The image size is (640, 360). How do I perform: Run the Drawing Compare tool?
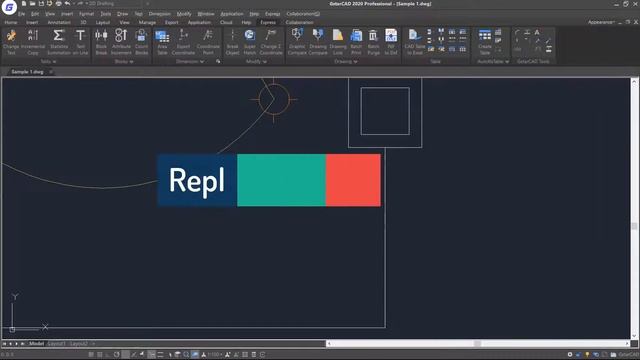318,42
